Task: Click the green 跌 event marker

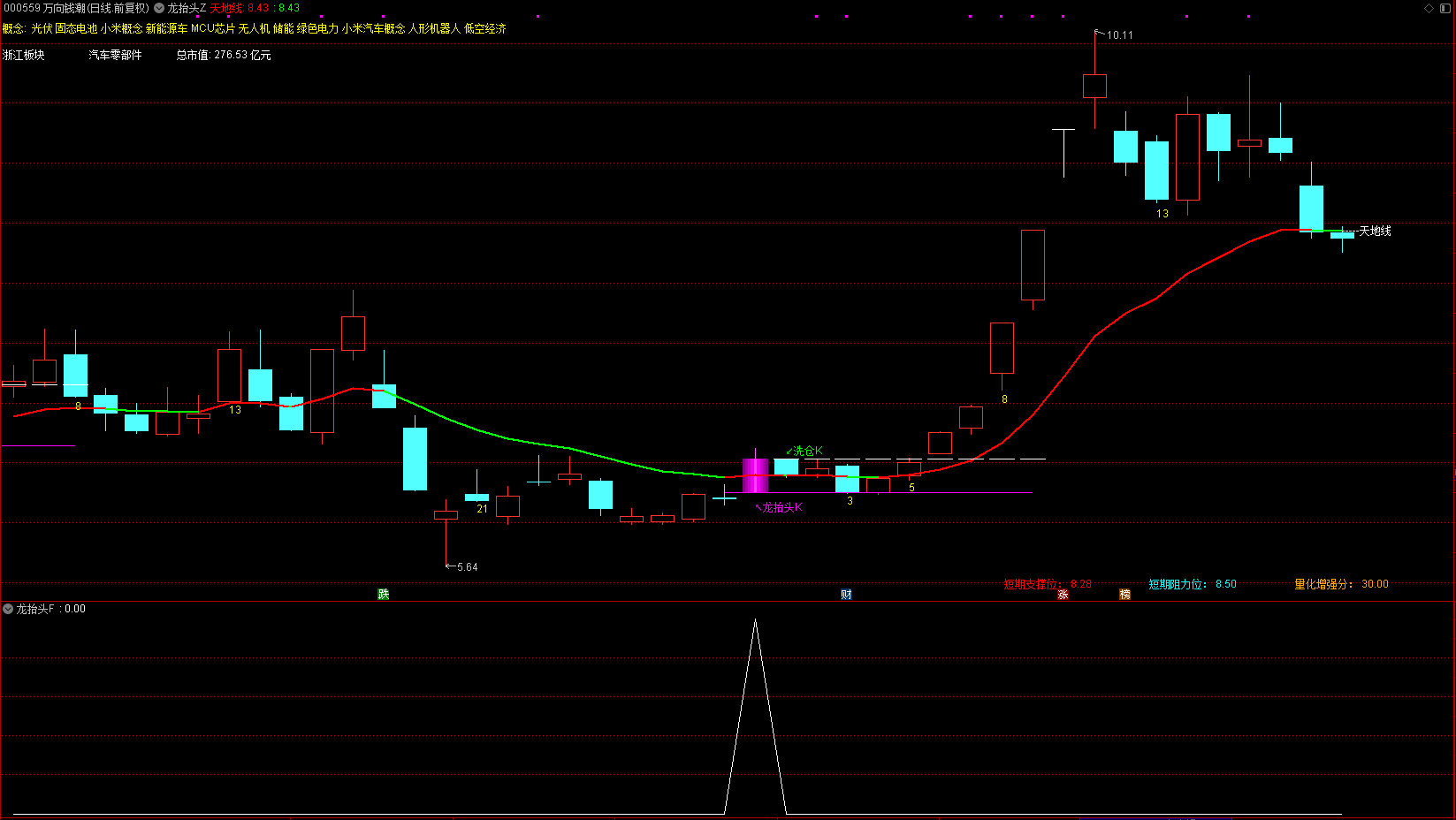Action: click(x=383, y=594)
